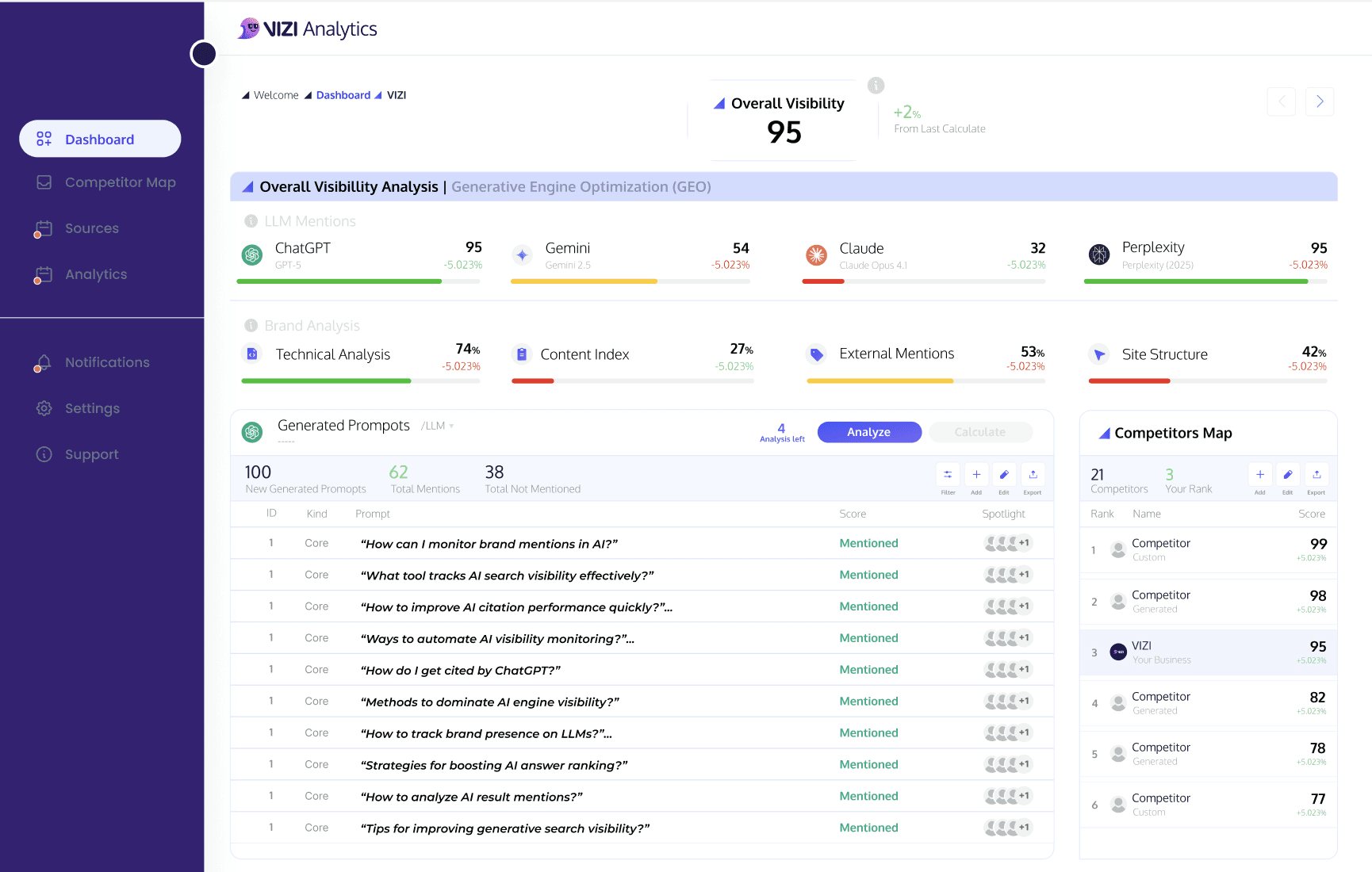
Task: Click the Technical Analysis icon
Action: (251, 354)
